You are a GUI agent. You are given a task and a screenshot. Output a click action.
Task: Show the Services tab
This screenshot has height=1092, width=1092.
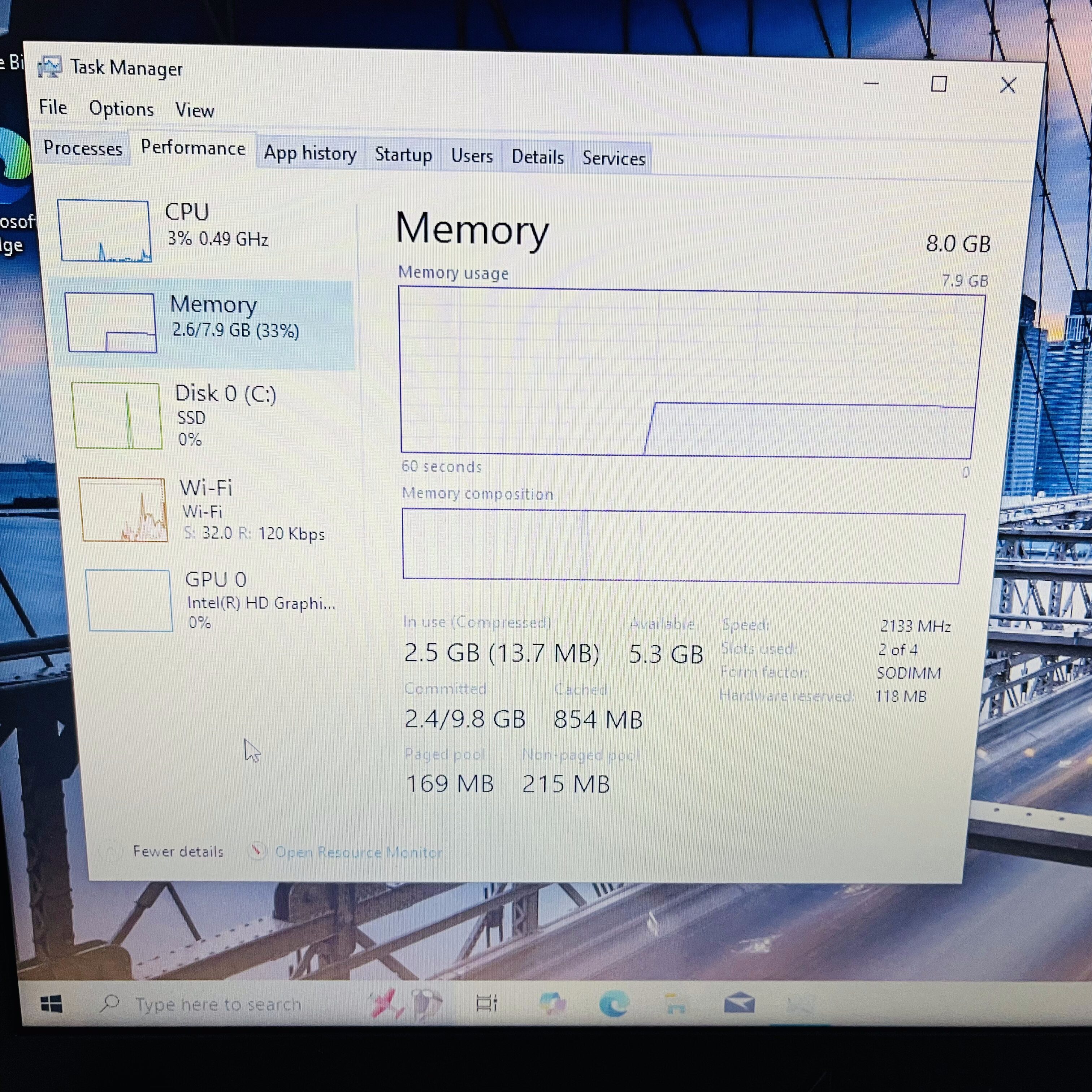click(x=614, y=159)
